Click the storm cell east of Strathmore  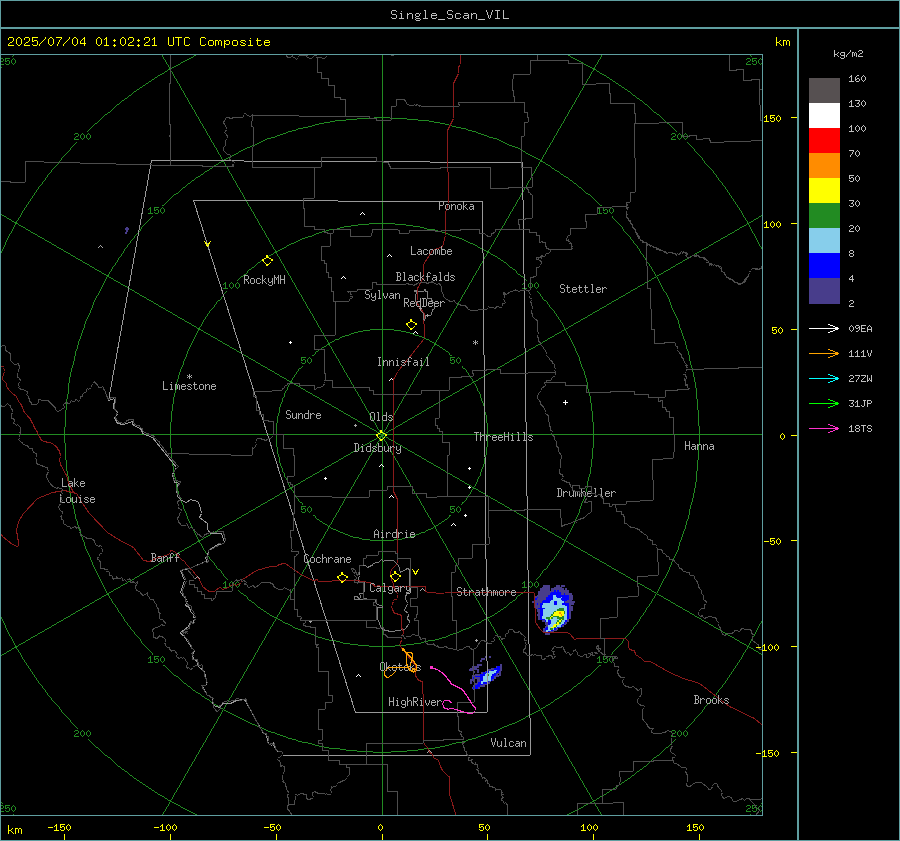coord(554,609)
